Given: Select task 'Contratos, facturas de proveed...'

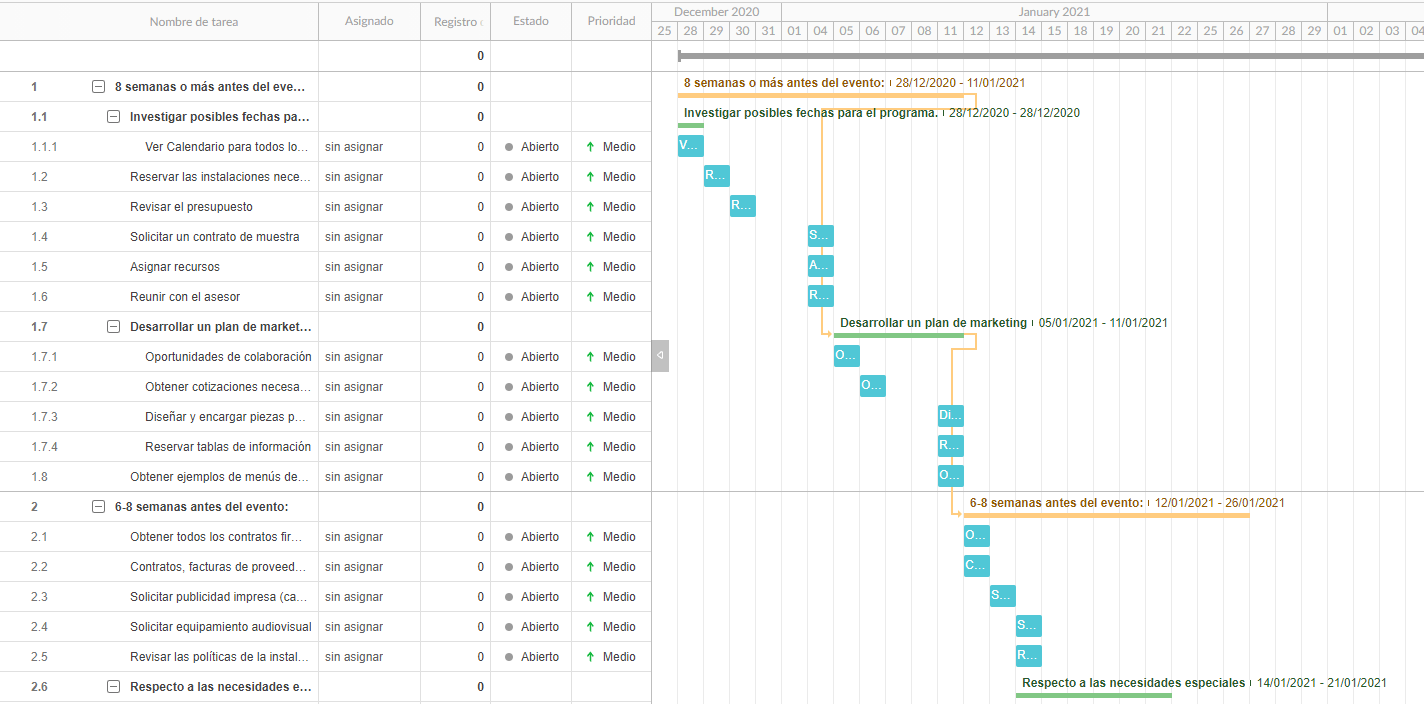Looking at the screenshot, I should coord(219,567).
